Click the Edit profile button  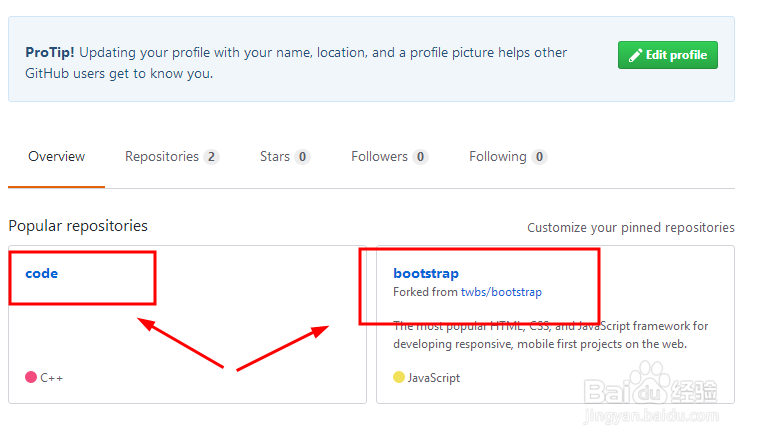(667, 55)
